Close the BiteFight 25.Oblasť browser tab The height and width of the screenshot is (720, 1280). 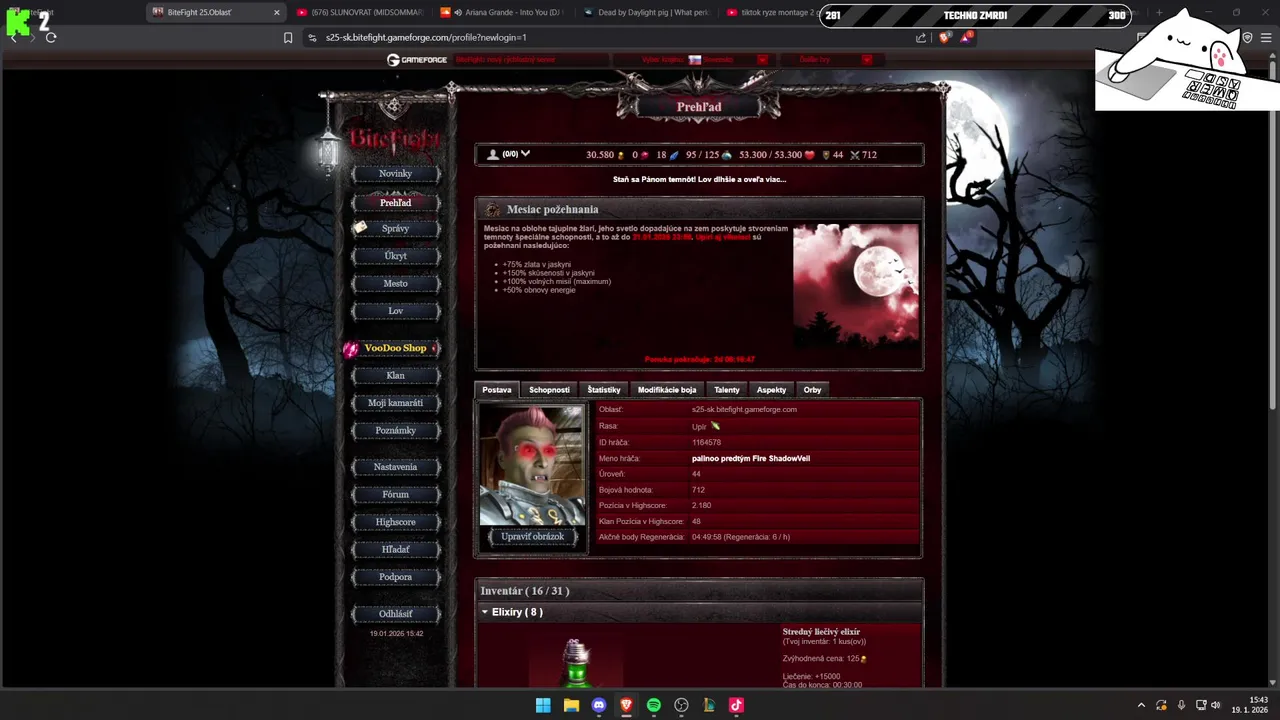[x=277, y=13]
